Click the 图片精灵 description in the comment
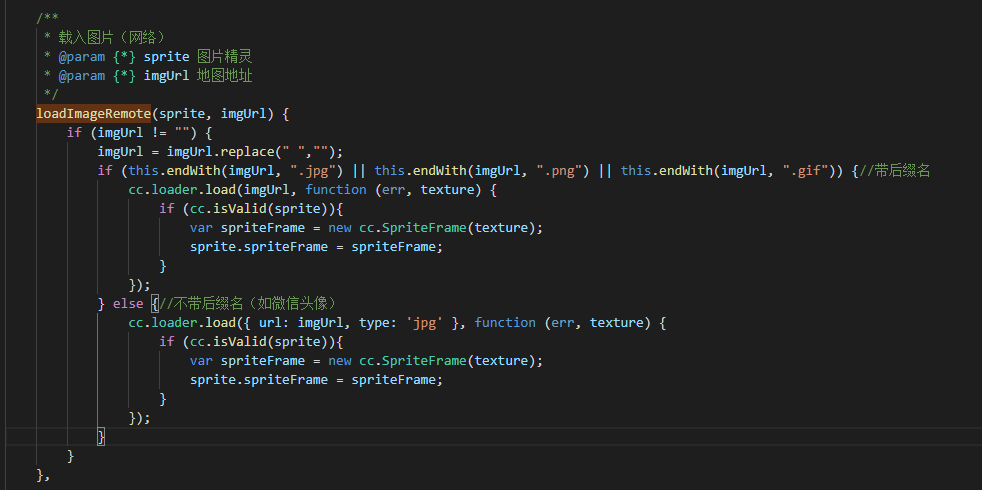982x490 pixels. pos(225,56)
